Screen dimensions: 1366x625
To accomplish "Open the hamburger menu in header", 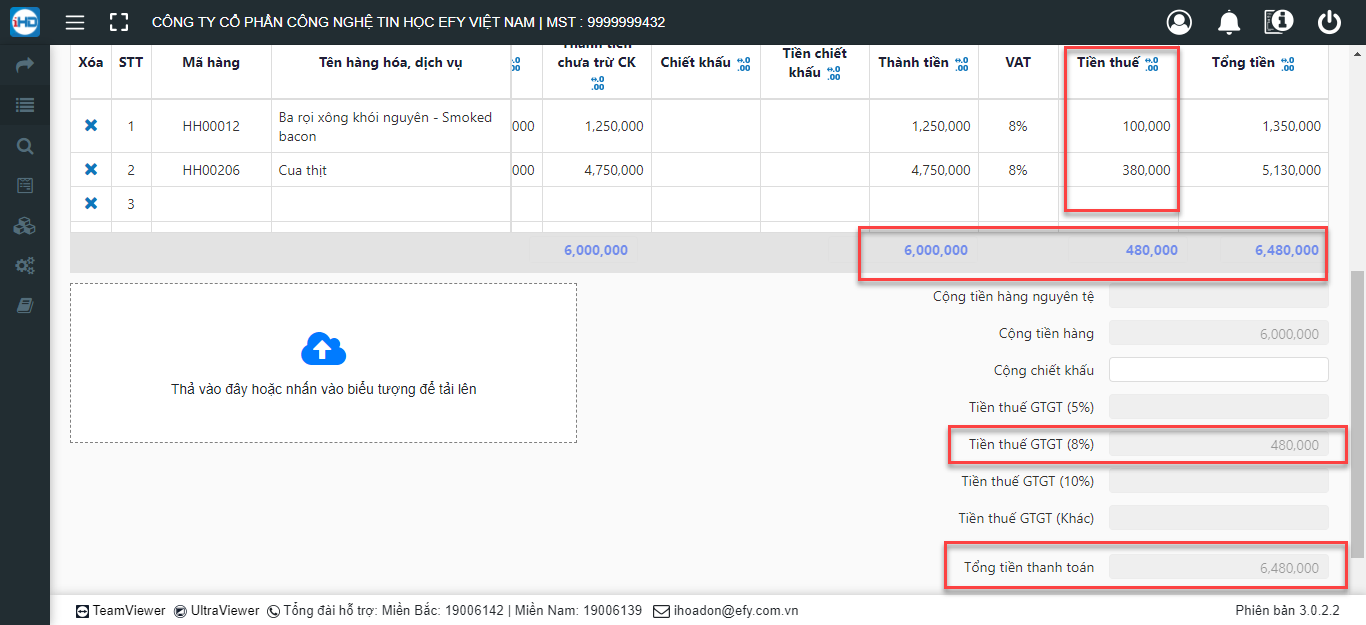I will 74,22.
